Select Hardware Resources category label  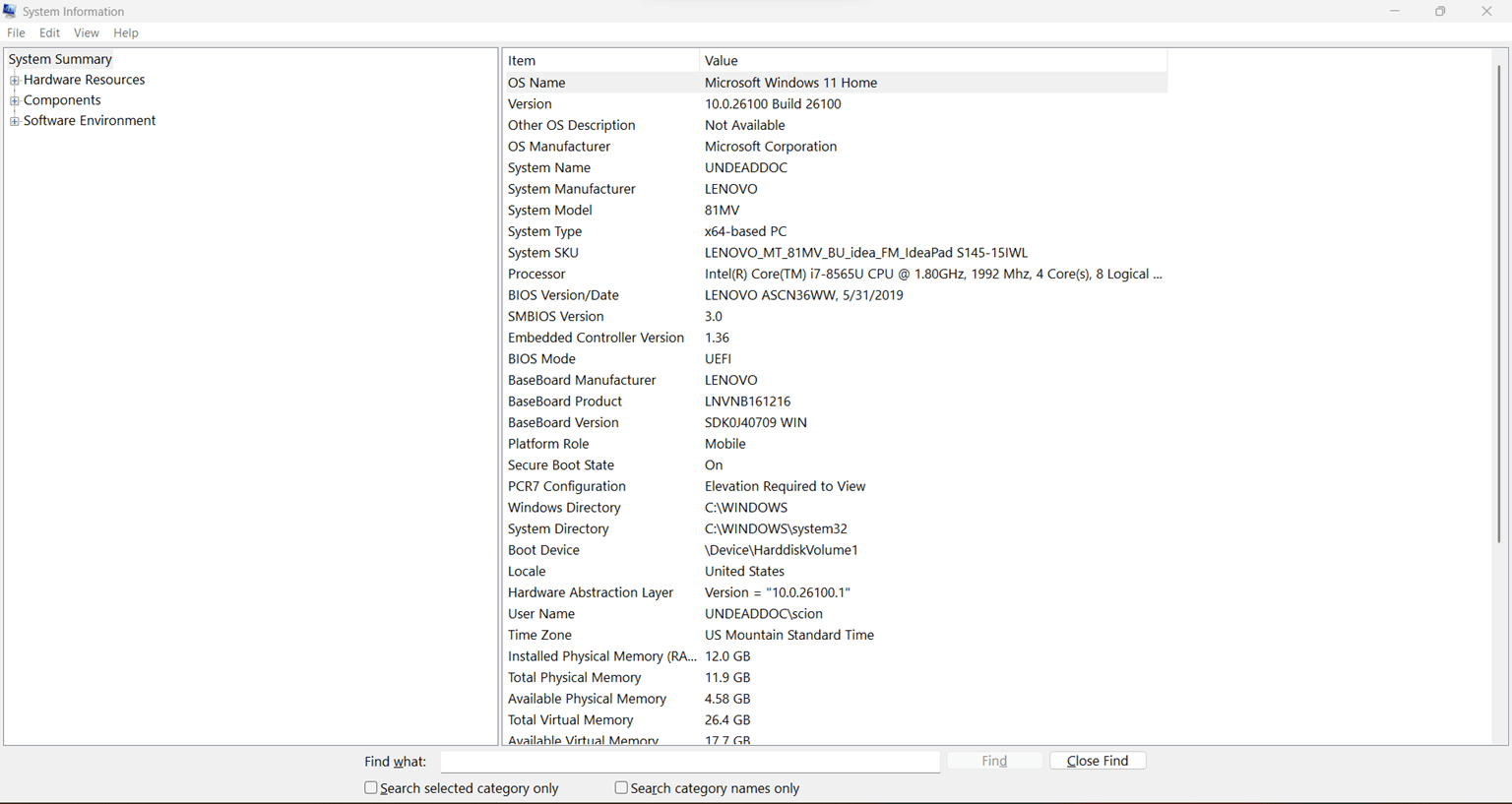pos(84,80)
